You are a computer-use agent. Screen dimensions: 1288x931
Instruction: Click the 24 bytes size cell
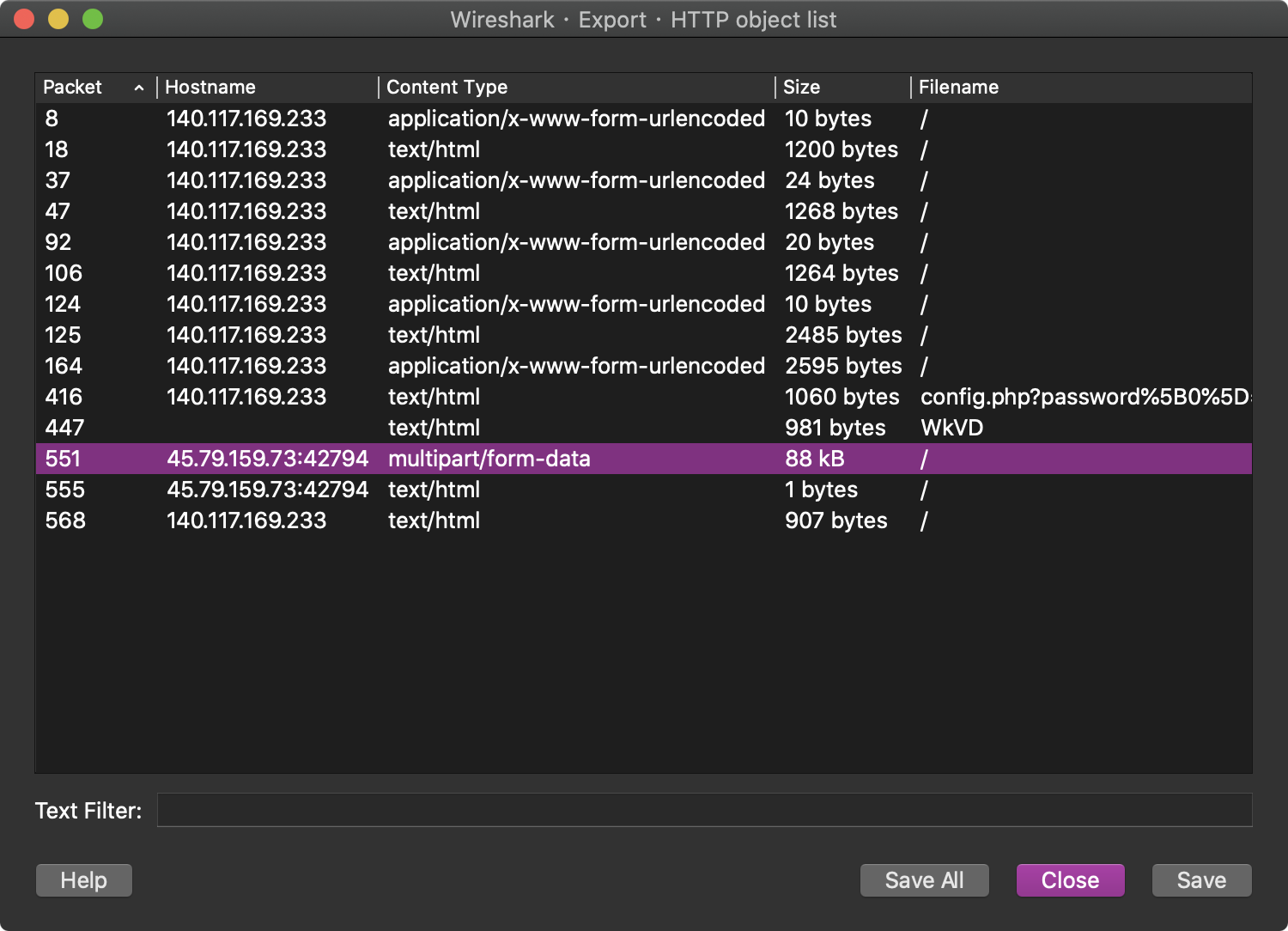(x=829, y=180)
